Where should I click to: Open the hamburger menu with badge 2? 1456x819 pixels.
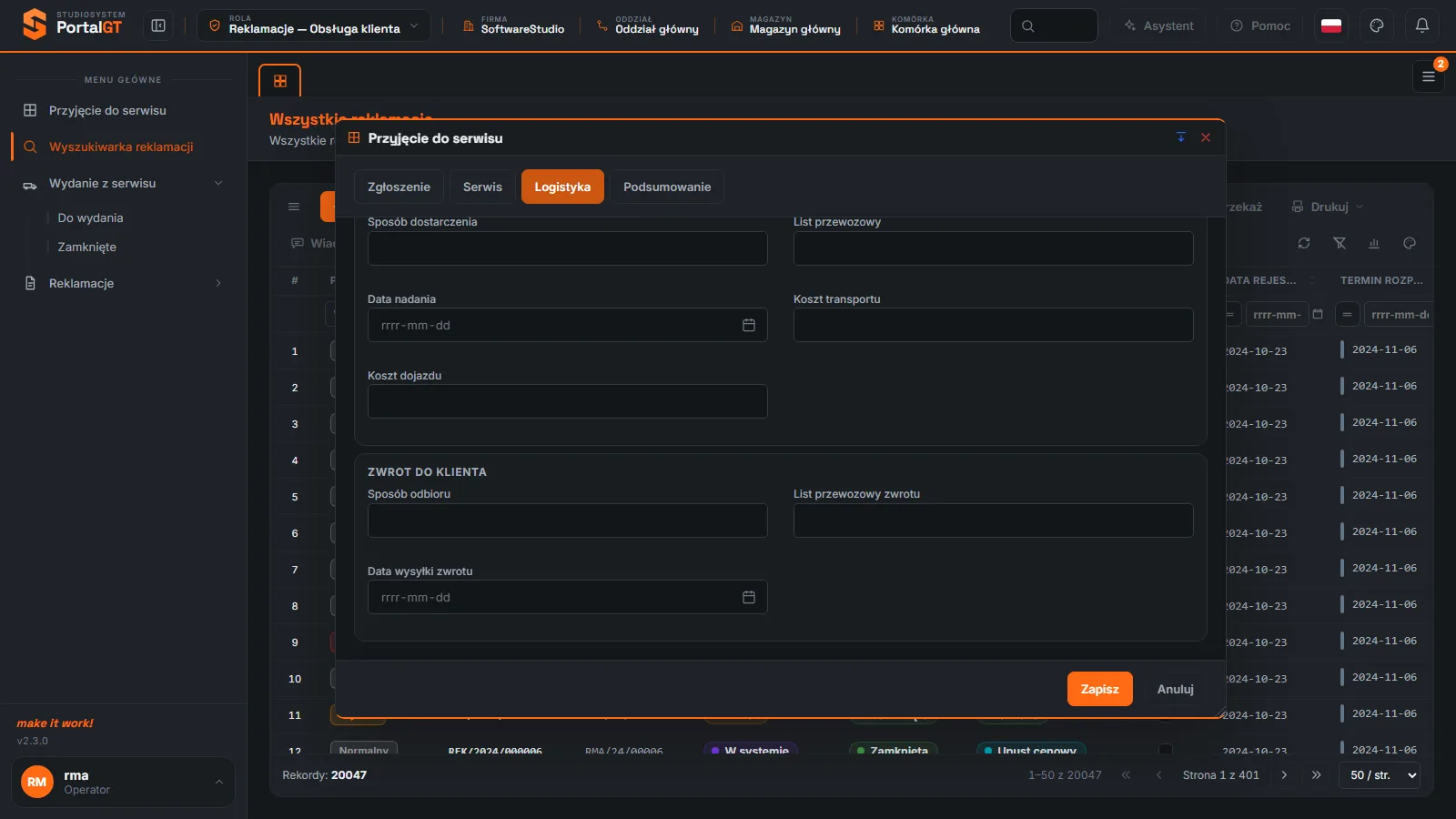click(1429, 76)
